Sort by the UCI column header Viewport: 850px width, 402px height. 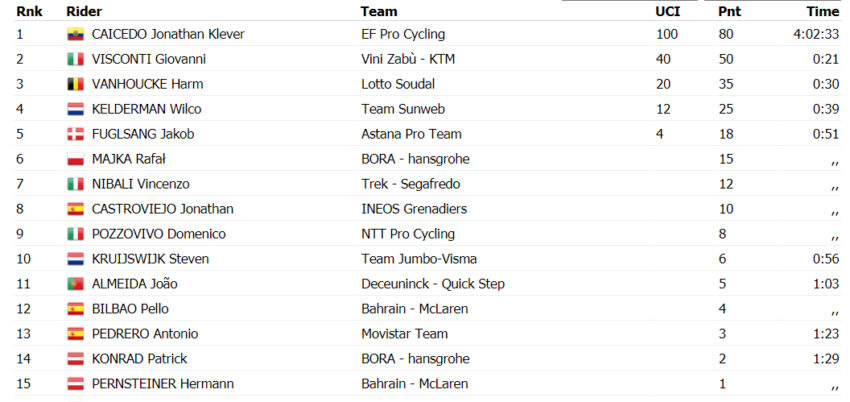667,11
